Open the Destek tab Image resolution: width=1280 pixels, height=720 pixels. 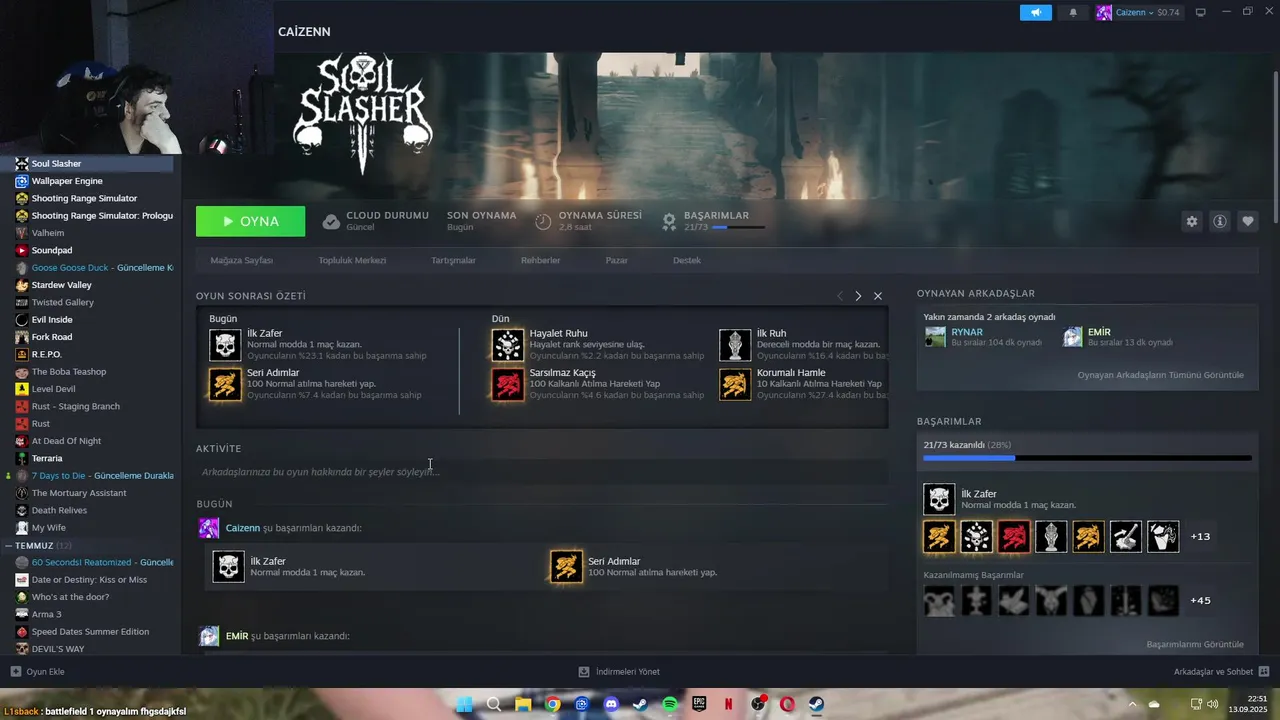pos(686,260)
